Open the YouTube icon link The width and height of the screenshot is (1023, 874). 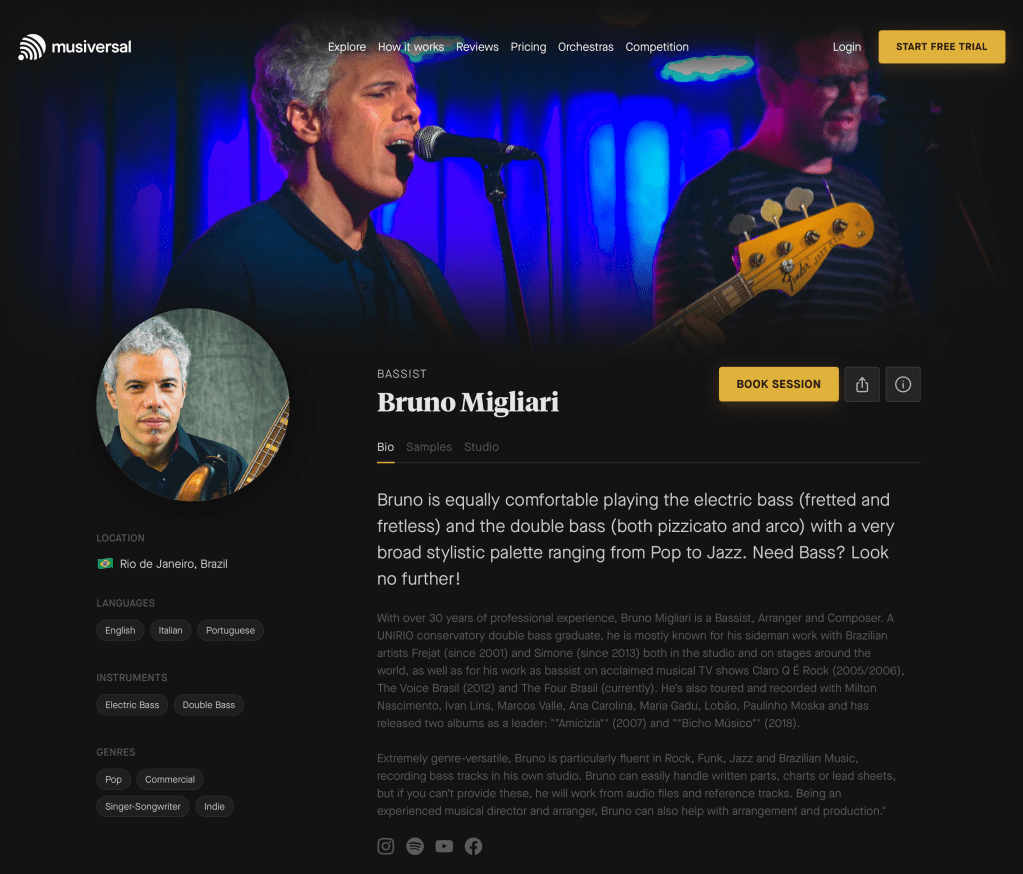coord(444,846)
